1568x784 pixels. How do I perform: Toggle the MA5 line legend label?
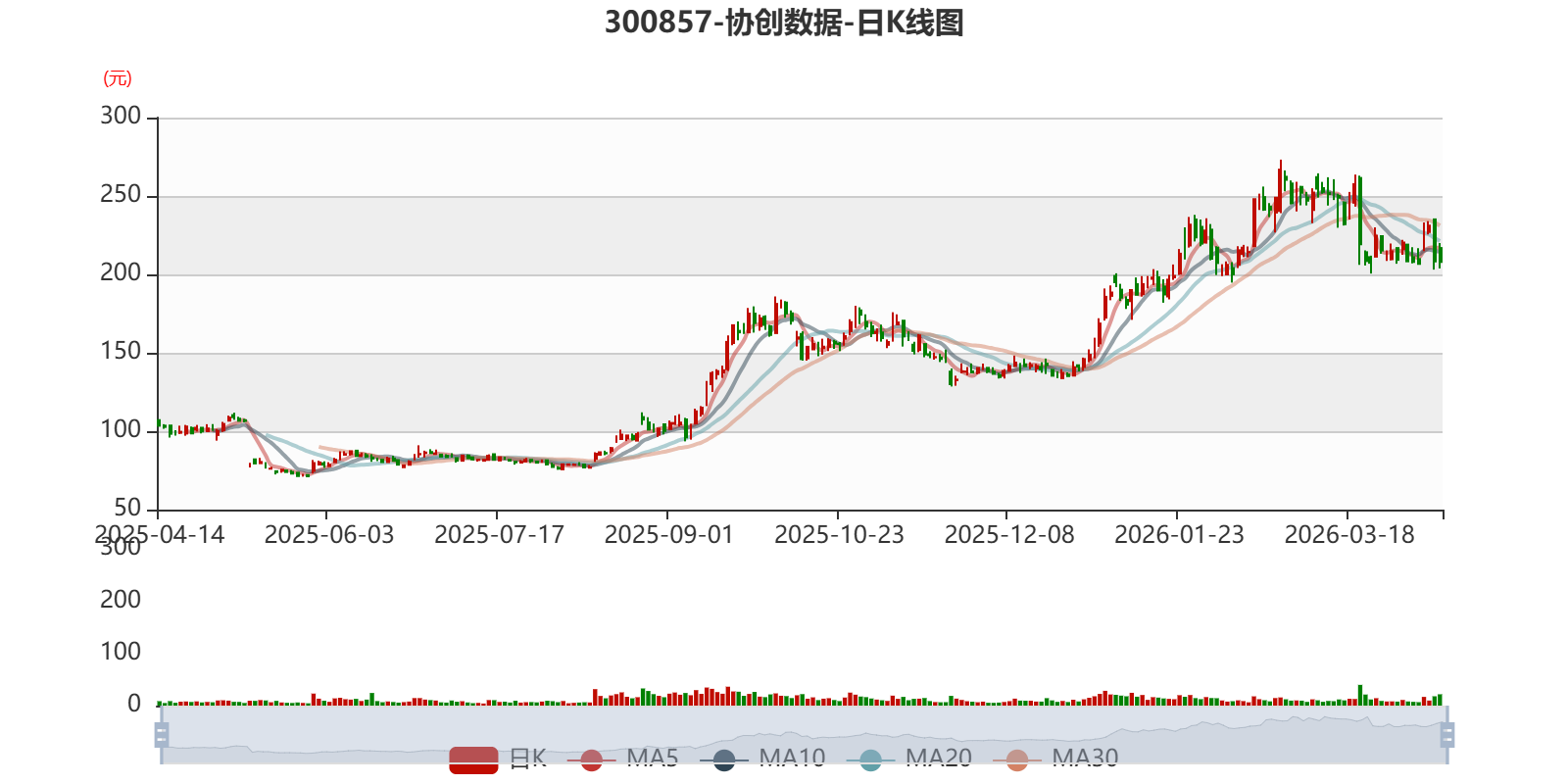[x=653, y=759]
